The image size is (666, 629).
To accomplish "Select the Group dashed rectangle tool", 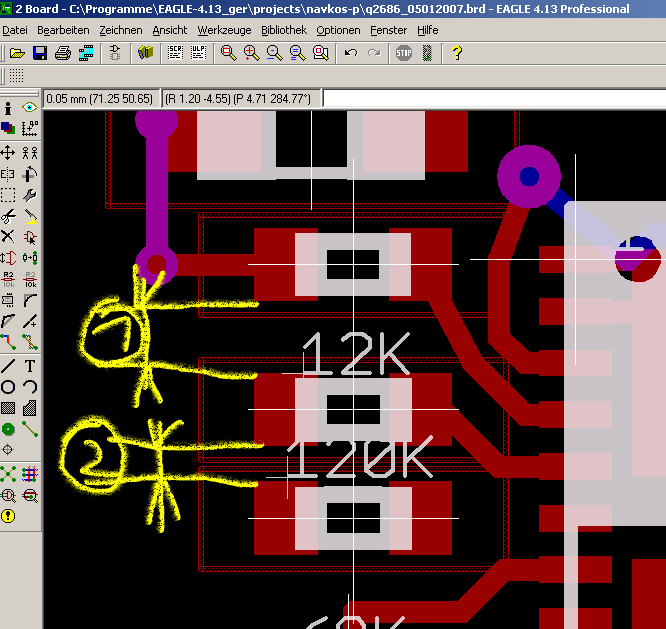I will 8,195.
